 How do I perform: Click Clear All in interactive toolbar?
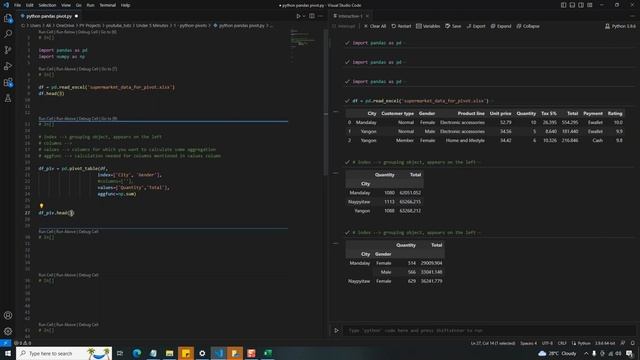point(375,26)
